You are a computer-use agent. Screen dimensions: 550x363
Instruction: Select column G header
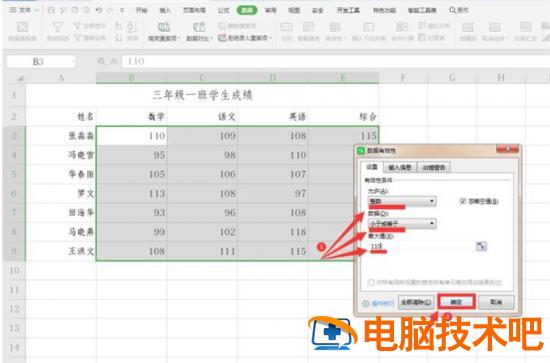pos(452,78)
